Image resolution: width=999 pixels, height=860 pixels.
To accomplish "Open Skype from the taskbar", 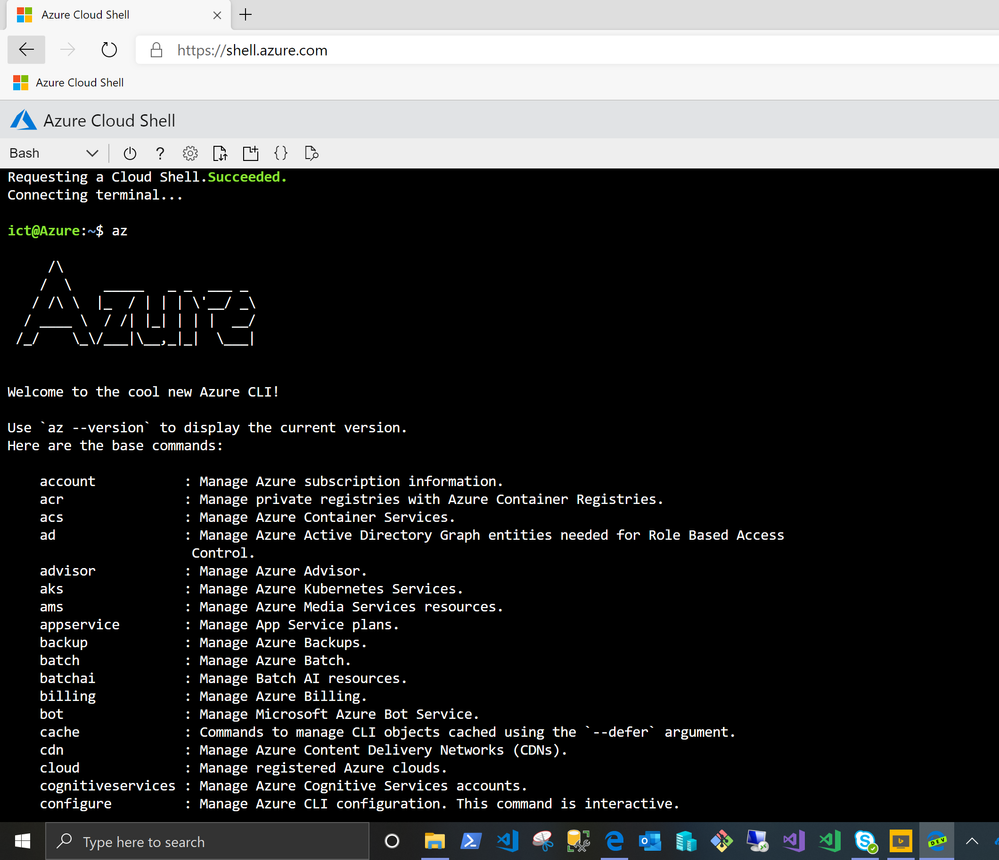I will (x=865, y=842).
